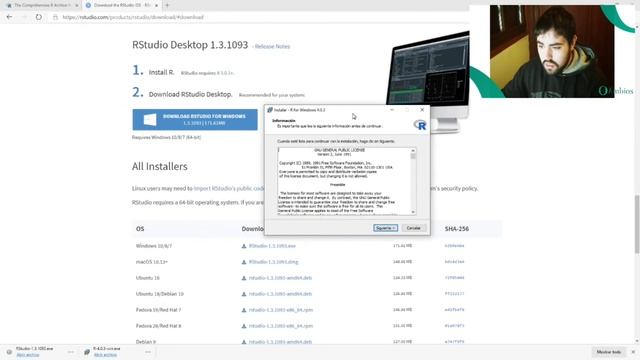Click Mostrar todo in downloads bar
This screenshot has width=640, height=360.
coord(609,352)
